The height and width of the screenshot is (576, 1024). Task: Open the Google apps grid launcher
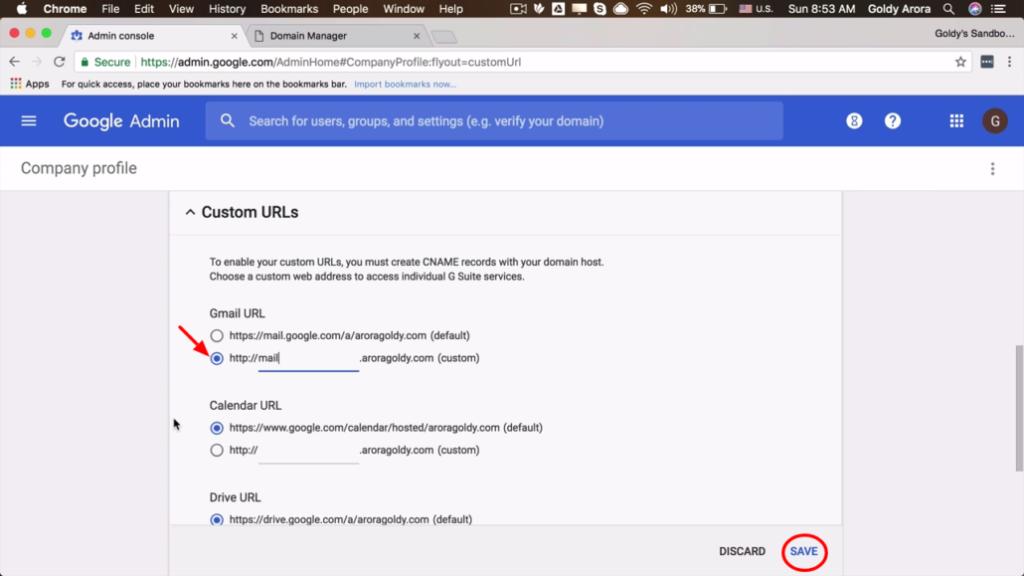coord(956,120)
